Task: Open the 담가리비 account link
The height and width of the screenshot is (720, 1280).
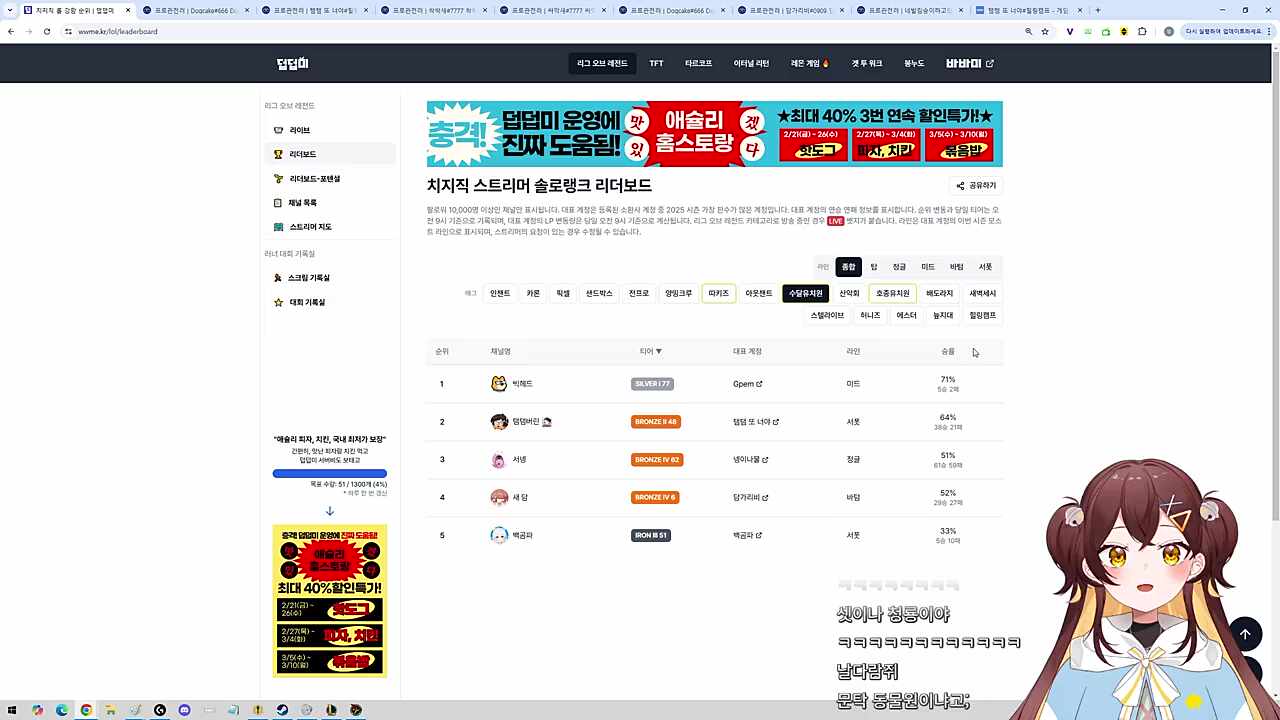Action: coord(751,498)
